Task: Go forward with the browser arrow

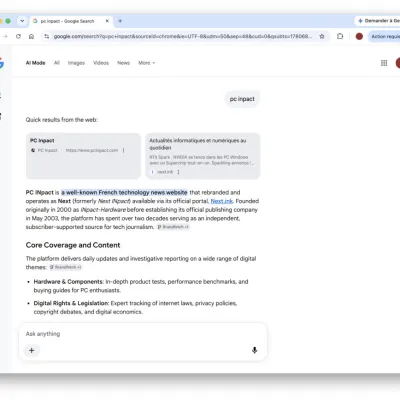Action: tap(5, 36)
